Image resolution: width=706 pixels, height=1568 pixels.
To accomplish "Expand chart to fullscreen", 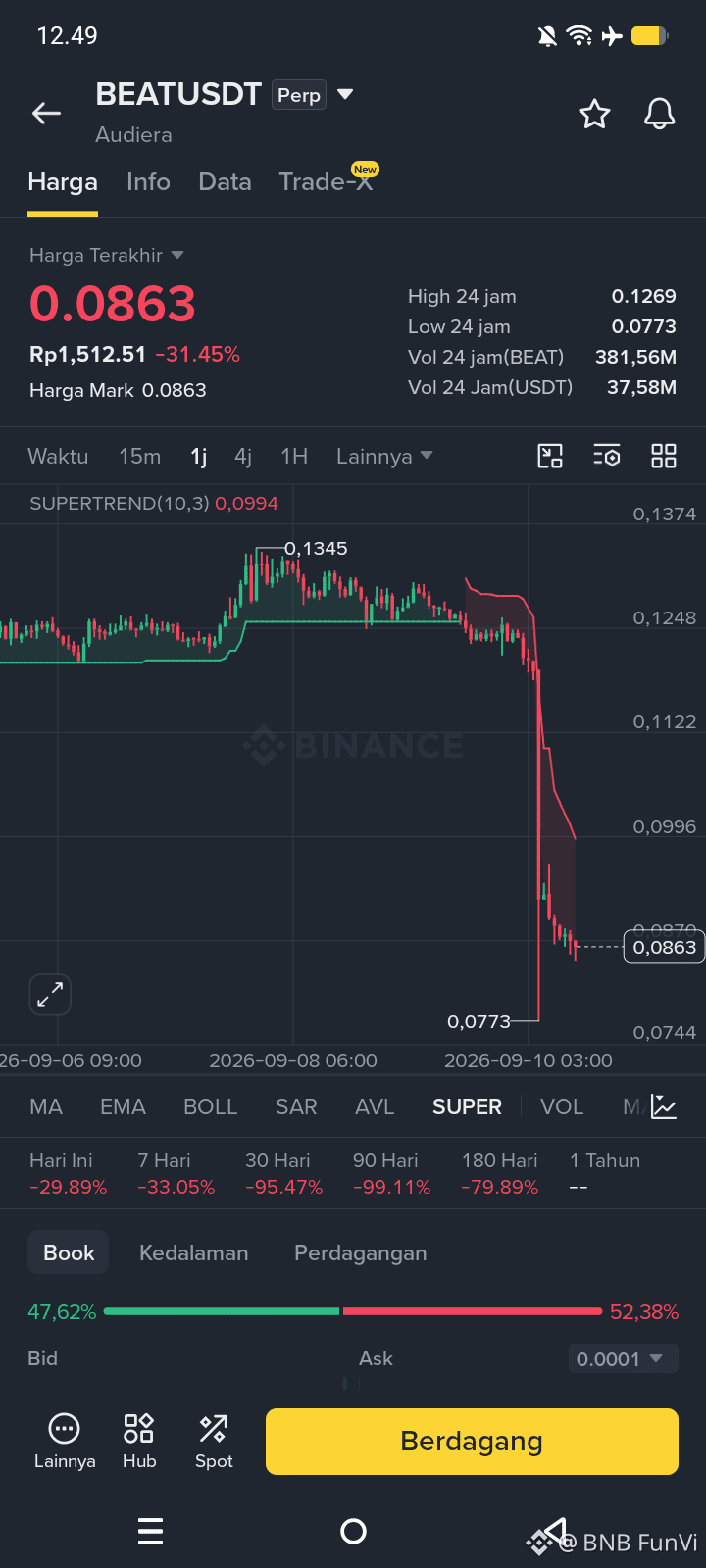I will 50,995.
